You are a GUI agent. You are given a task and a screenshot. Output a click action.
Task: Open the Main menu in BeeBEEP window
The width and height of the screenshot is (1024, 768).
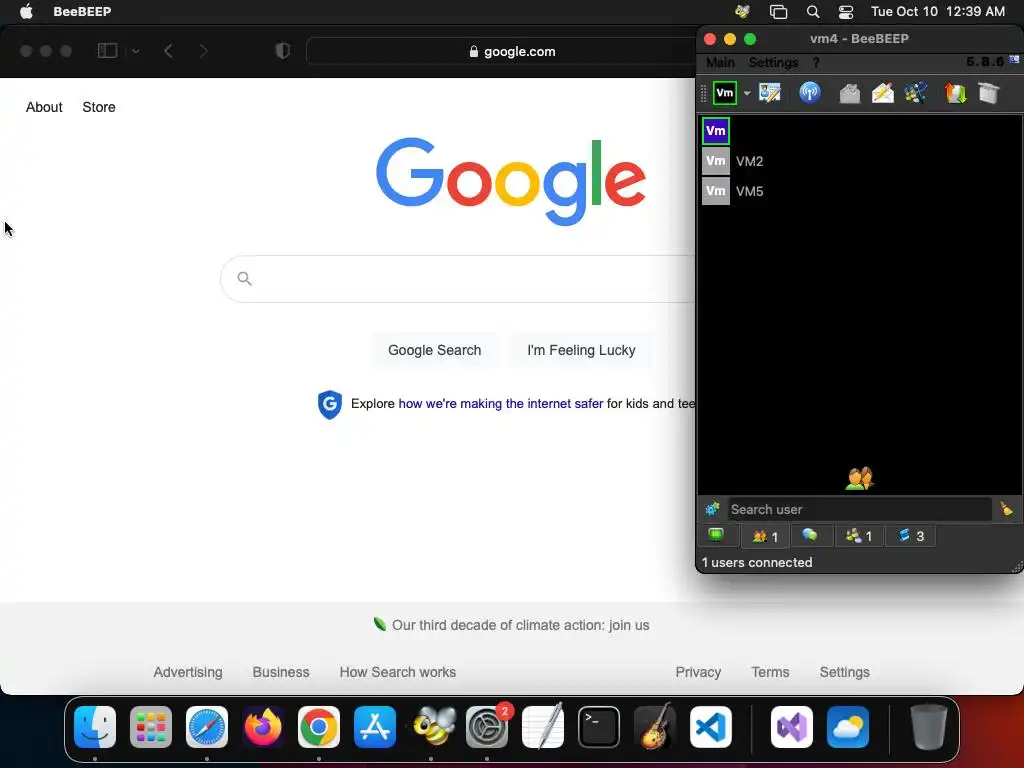720,63
